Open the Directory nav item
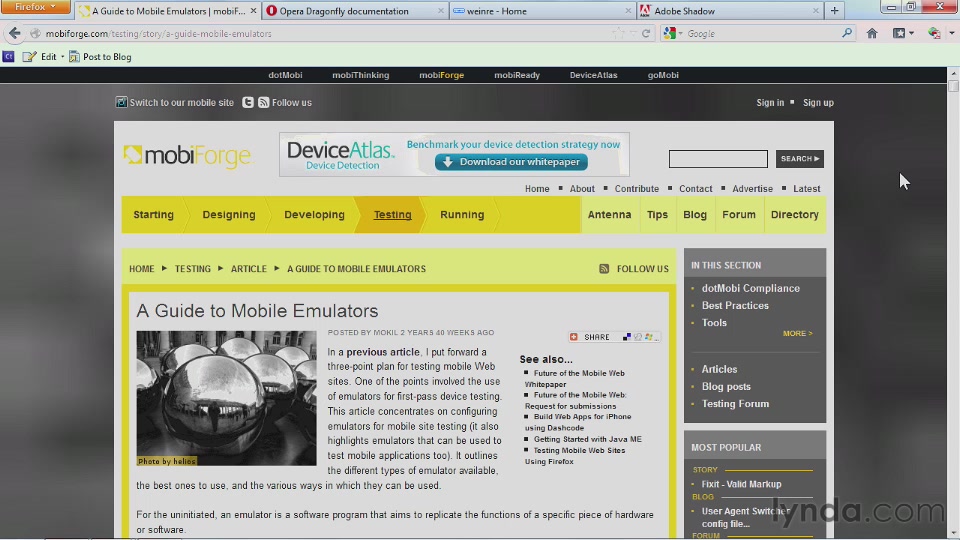 (x=795, y=215)
